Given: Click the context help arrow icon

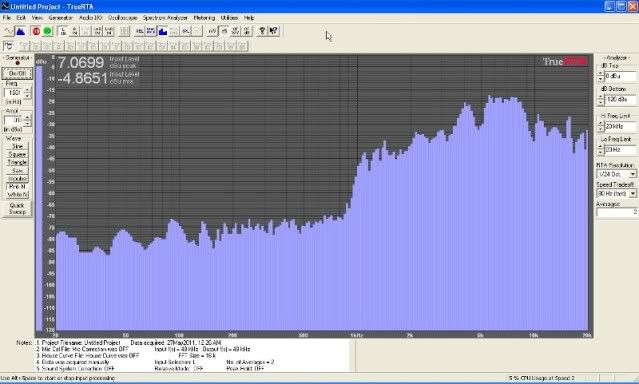Looking at the screenshot, I should tap(273, 31).
